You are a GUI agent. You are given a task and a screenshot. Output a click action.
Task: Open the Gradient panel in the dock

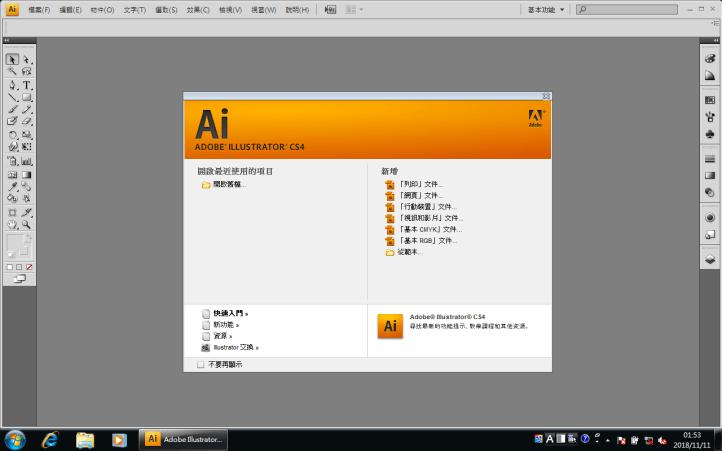click(710, 175)
